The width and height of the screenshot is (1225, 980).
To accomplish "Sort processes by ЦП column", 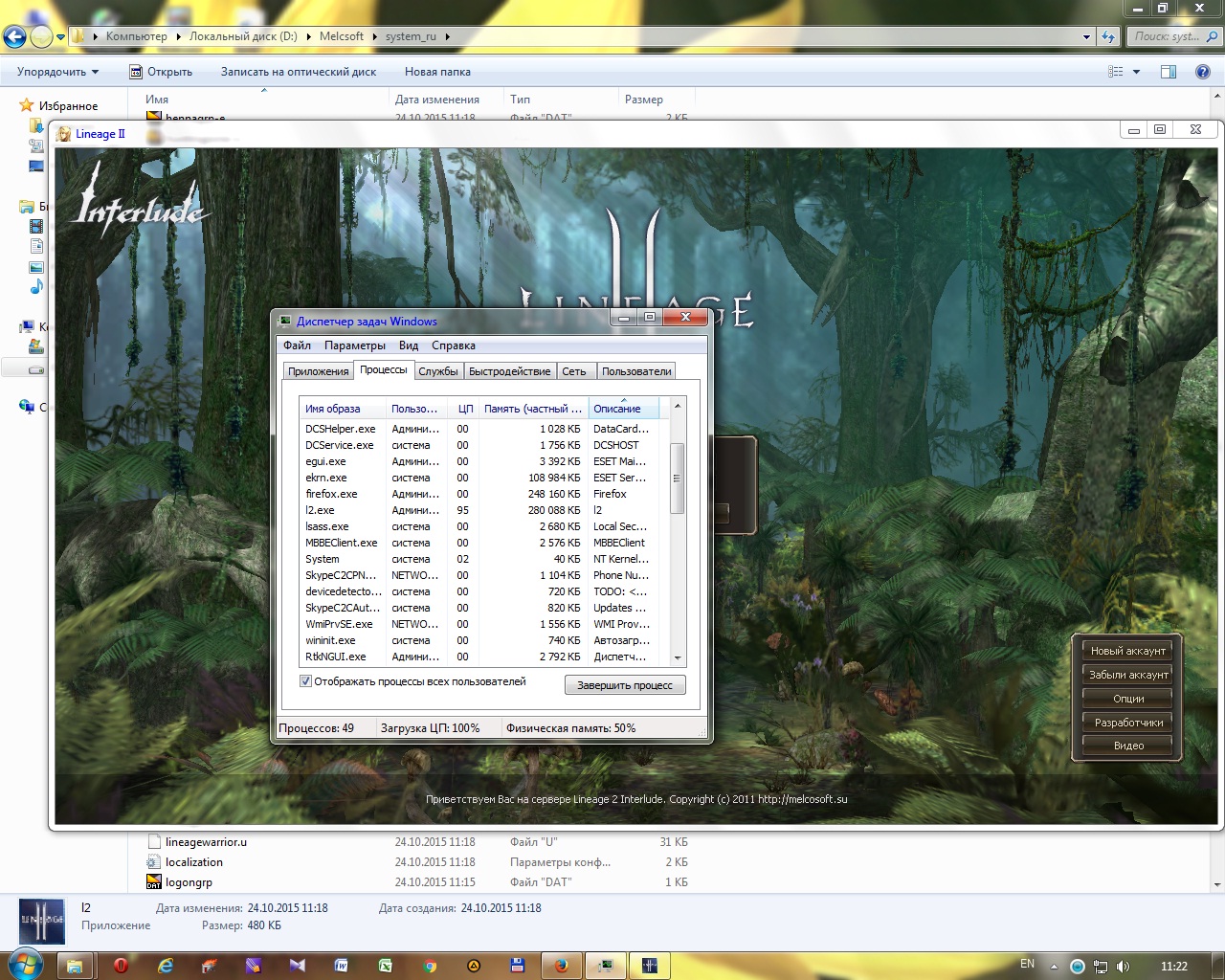I will tap(465, 409).
